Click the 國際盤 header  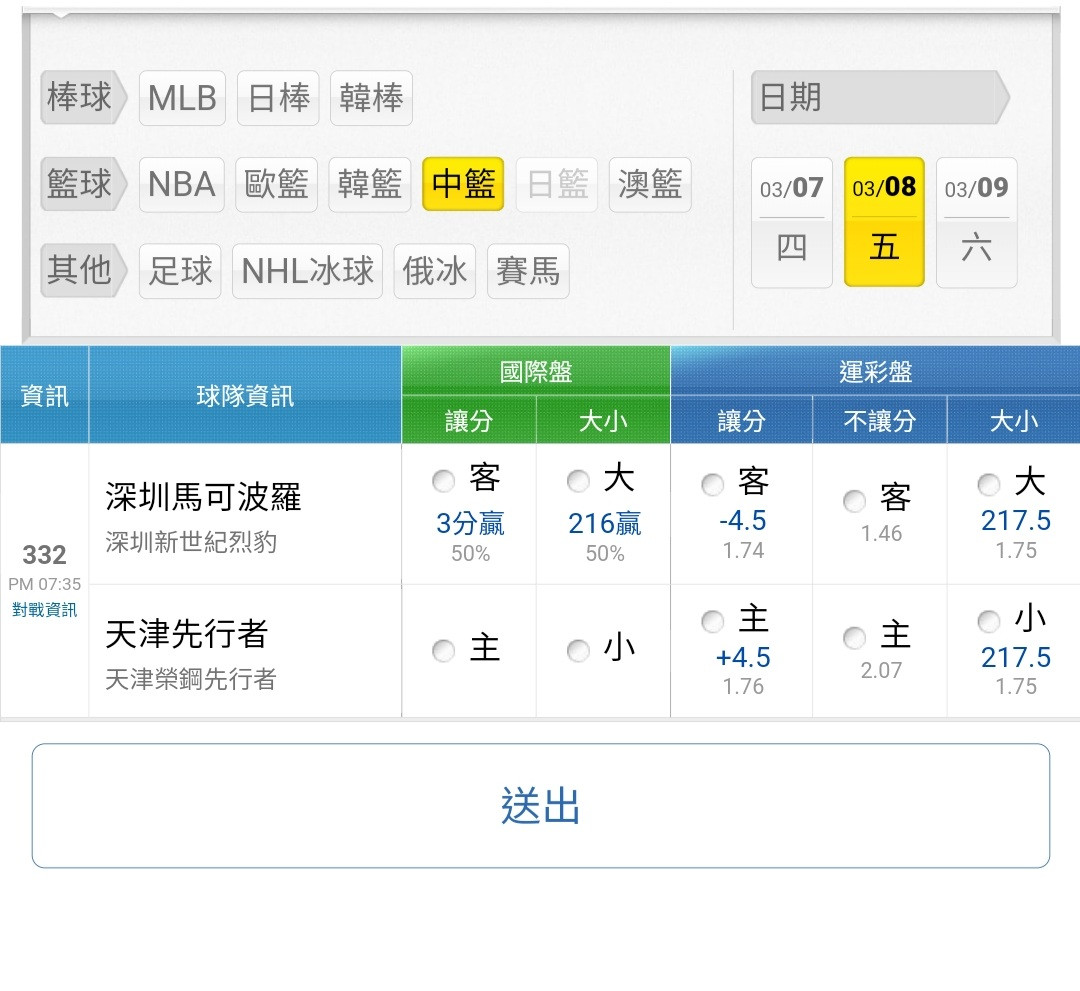[536, 372]
